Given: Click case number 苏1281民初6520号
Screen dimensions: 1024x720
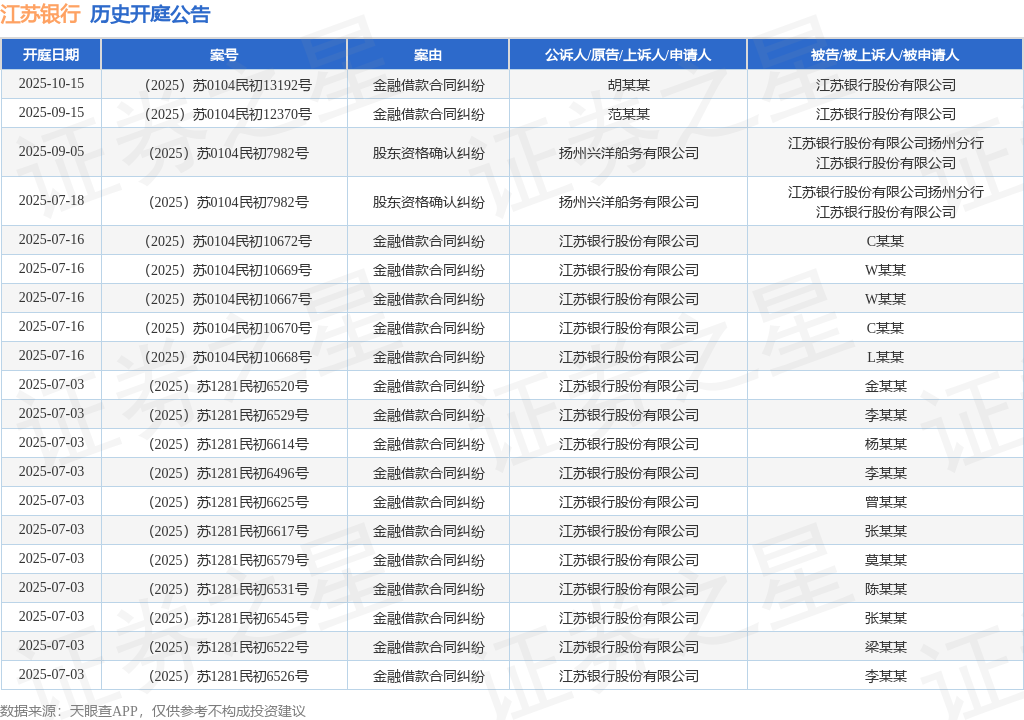Looking at the screenshot, I should 252,386.
